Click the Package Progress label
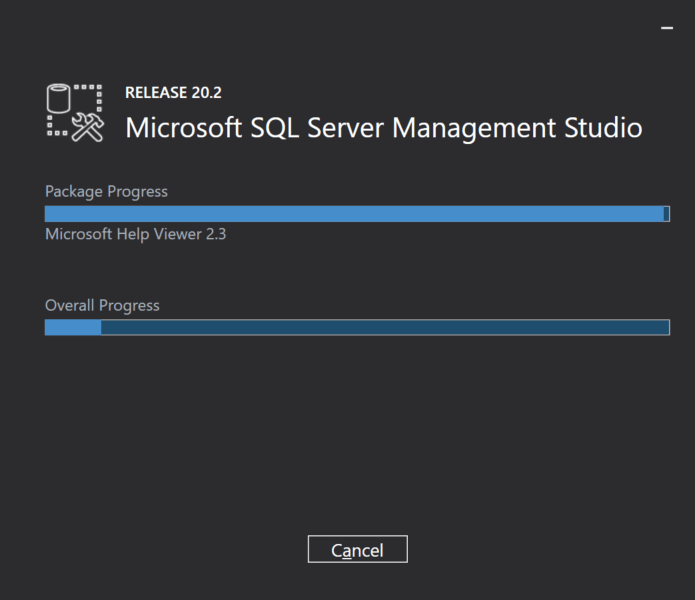 pyautogui.click(x=106, y=191)
